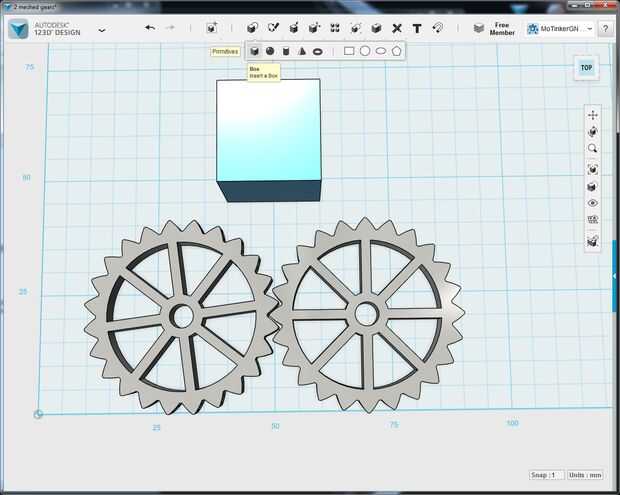Viewport: 620px width, 495px height.
Task: Pick the Rectangle sketch shape
Action: coord(349,51)
